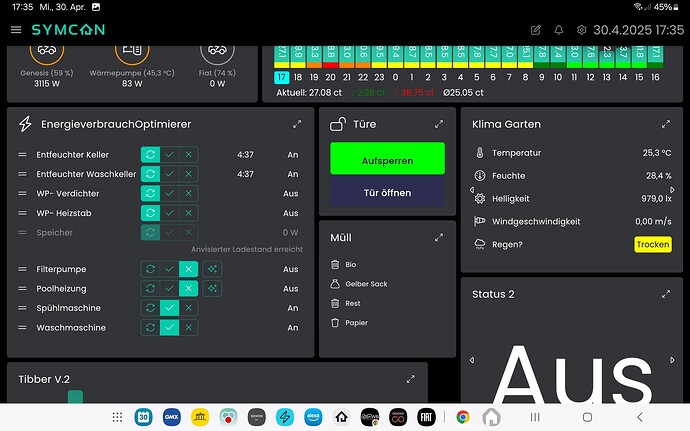This screenshot has width=690, height=431.
Task: Select hour 20 in price chart
Action: [x=330, y=77]
